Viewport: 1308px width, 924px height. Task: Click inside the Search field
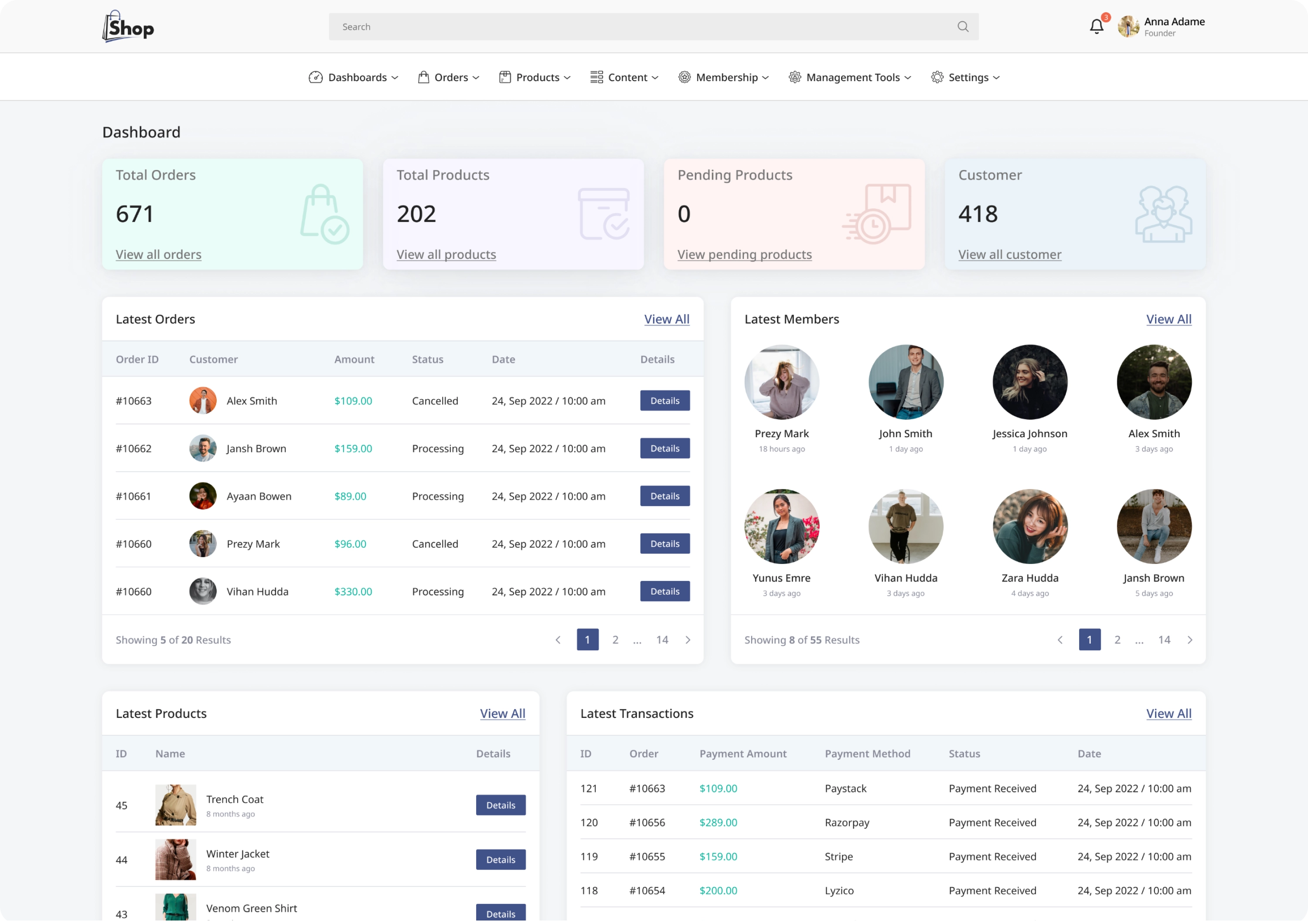(x=627, y=27)
